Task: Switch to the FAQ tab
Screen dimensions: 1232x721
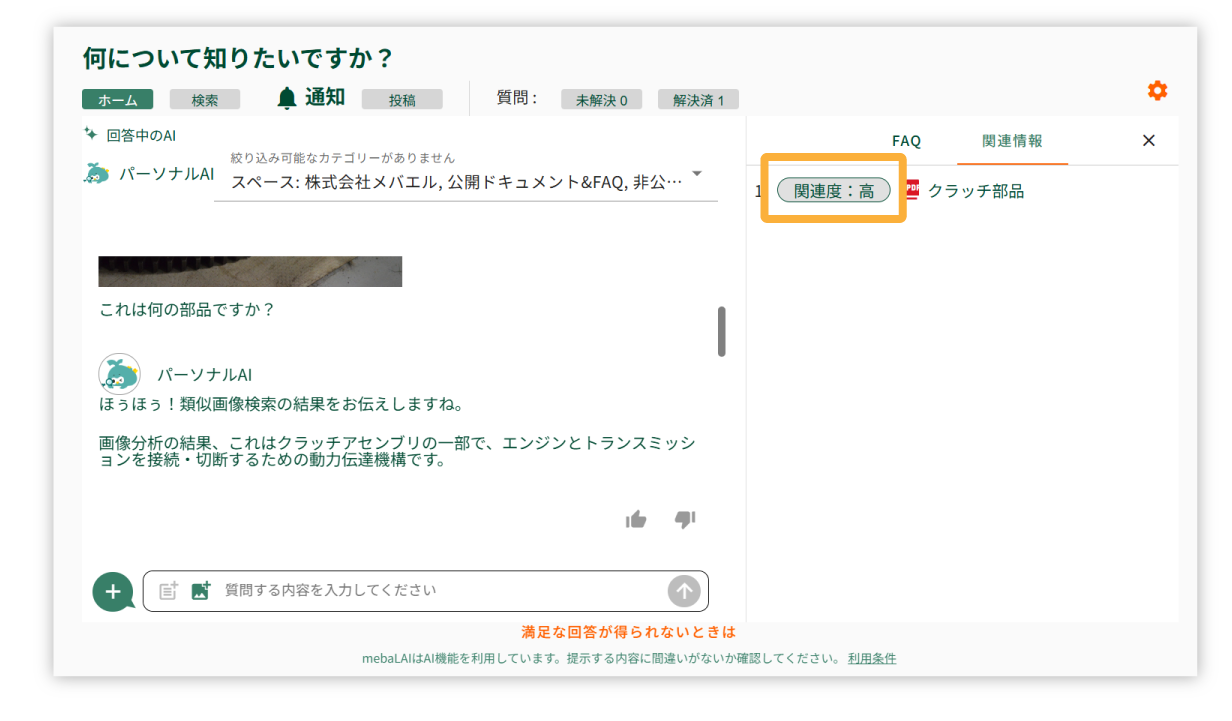Action: [x=906, y=141]
